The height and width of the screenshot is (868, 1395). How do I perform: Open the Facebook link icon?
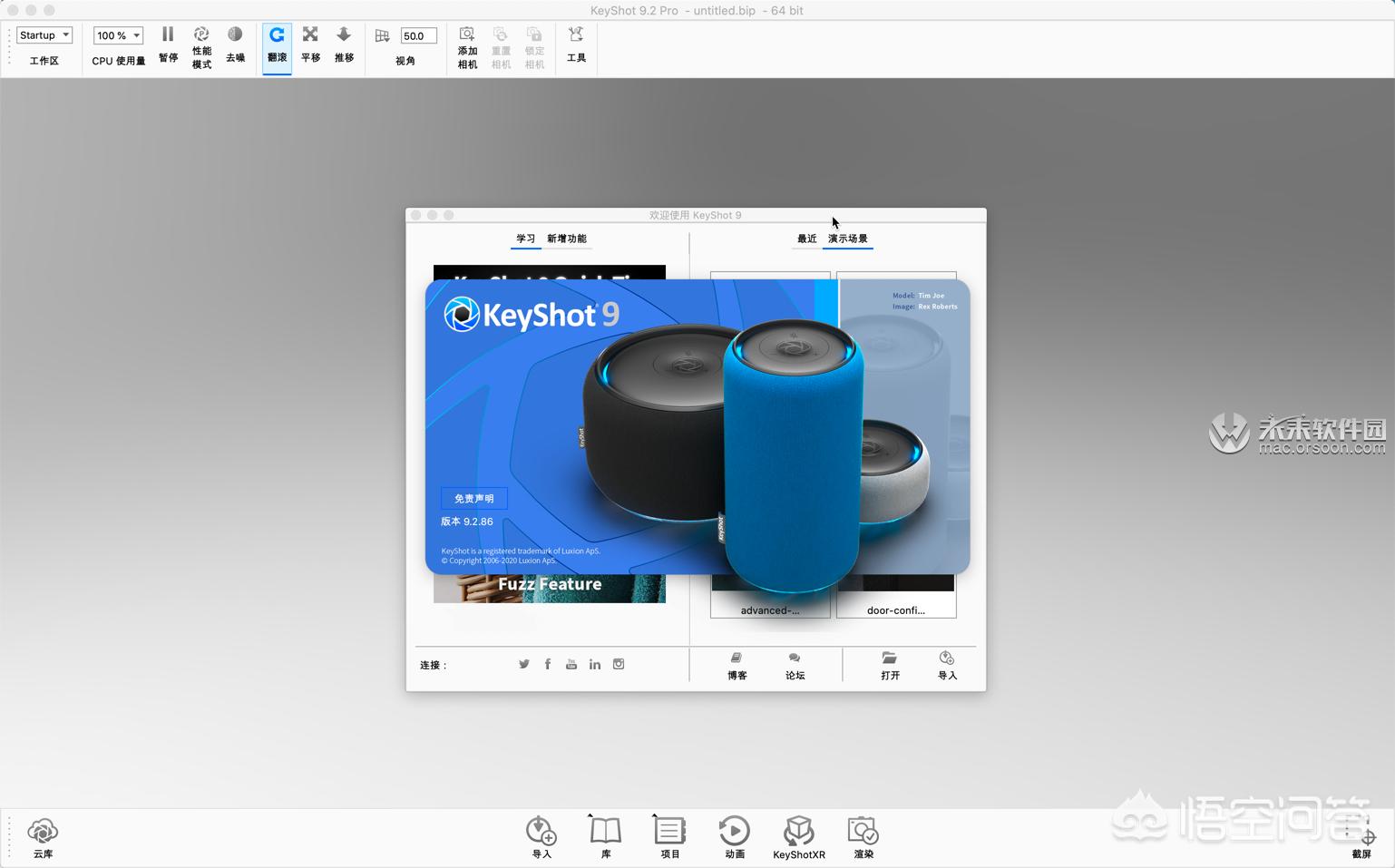coord(548,664)
